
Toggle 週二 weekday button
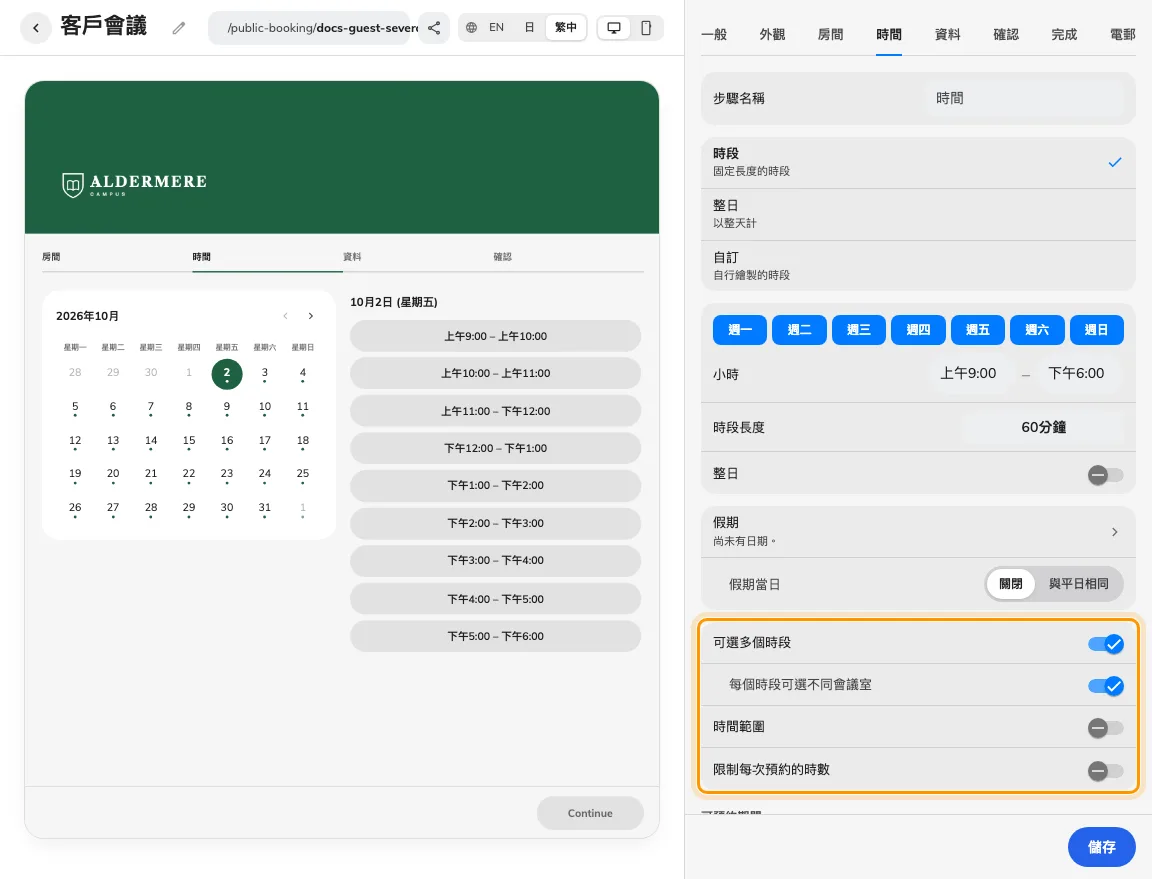click(x=799, y=330)
